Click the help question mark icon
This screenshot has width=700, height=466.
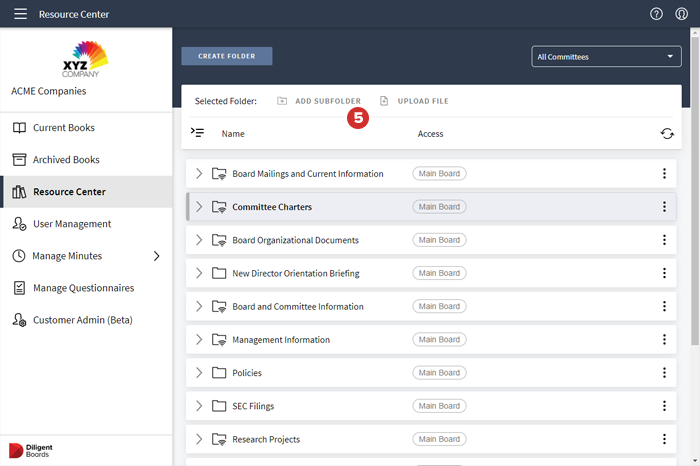tap(656, 14)
